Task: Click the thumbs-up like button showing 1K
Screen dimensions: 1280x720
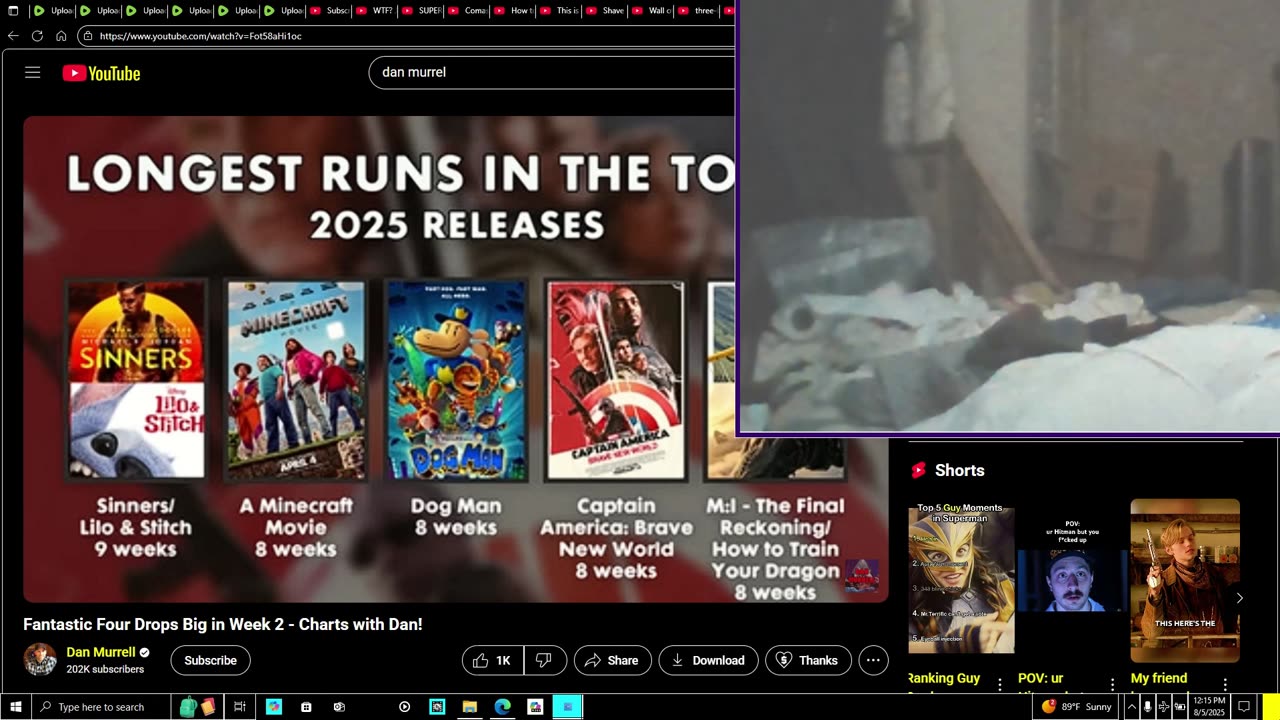Action: pos(493,660)
